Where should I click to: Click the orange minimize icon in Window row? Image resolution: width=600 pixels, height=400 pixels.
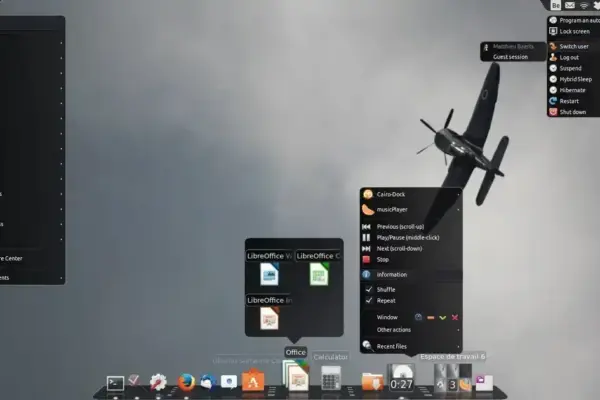coord(430,317)
